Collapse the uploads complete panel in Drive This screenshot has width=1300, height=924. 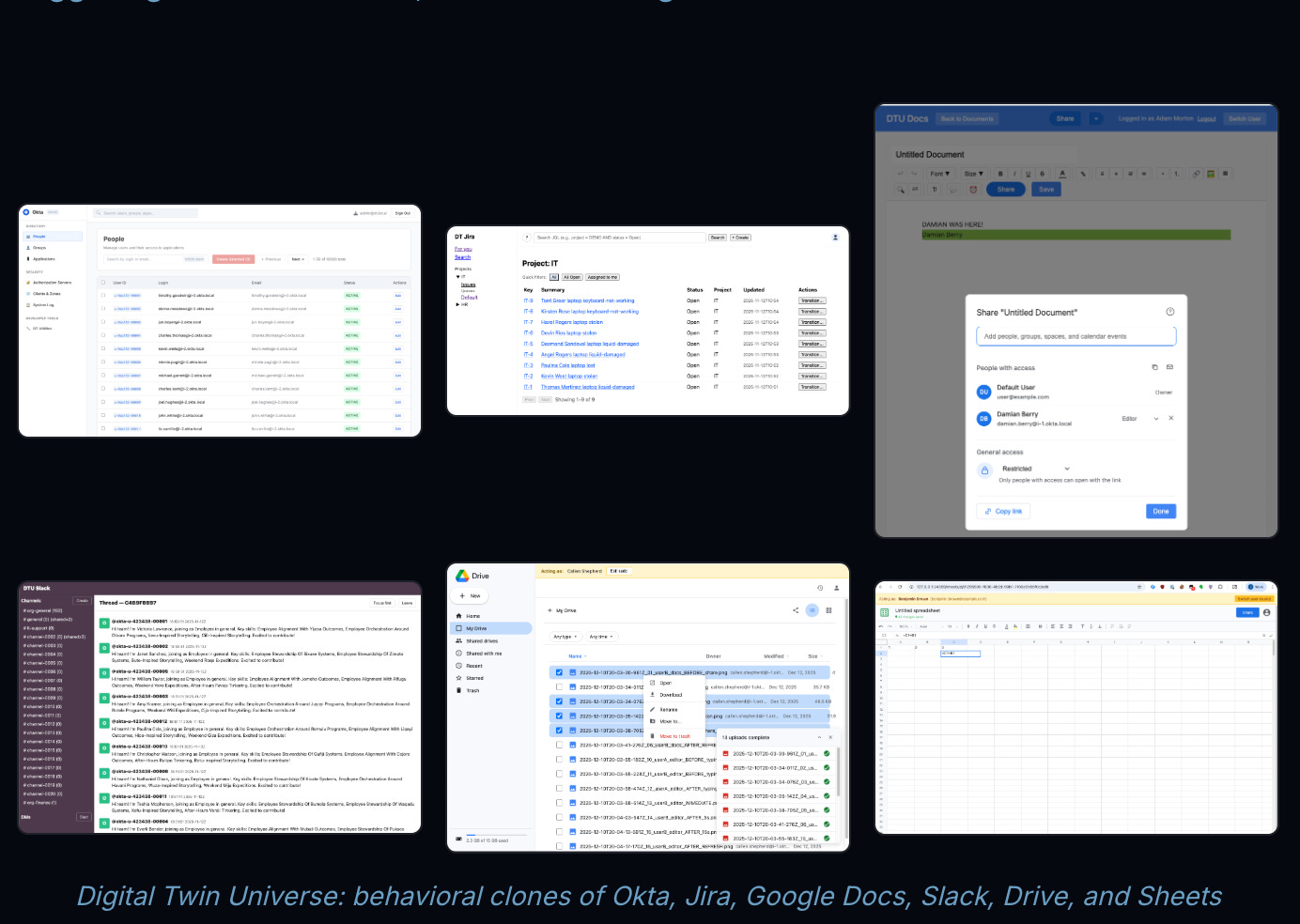coord(819,737)
